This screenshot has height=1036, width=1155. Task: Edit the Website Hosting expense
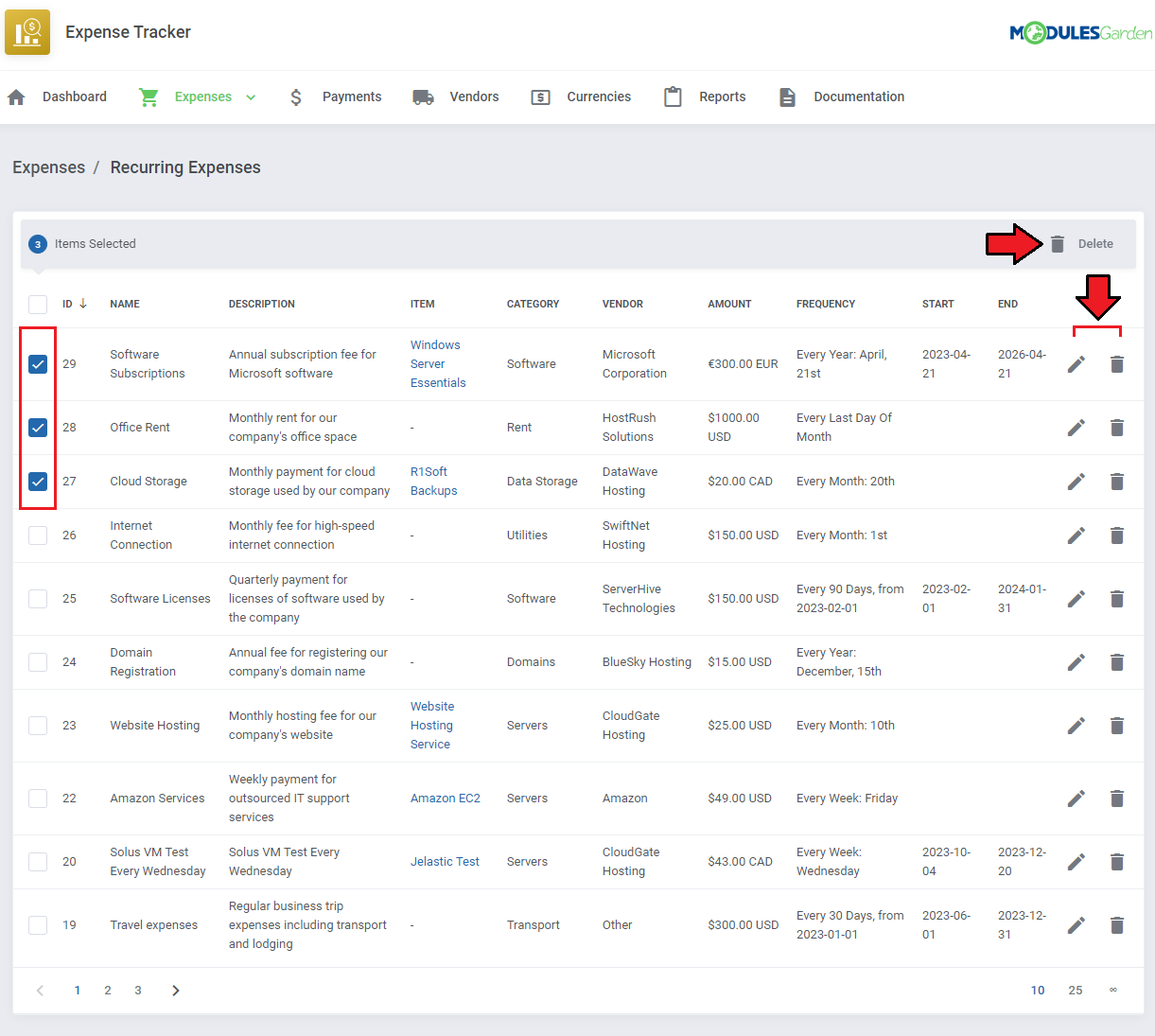(1076, 726)
